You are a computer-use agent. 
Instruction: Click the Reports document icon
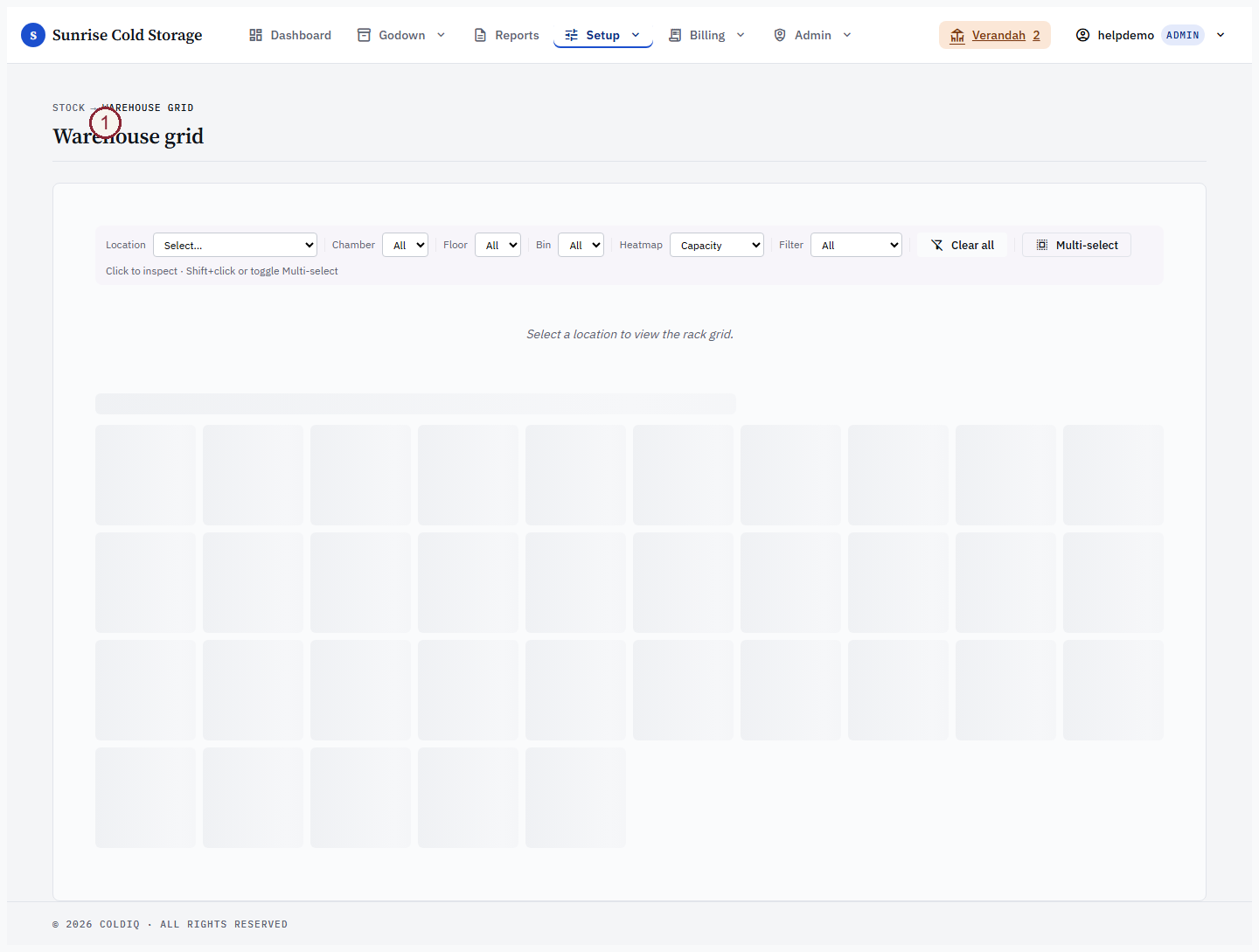tap(480, 35)
